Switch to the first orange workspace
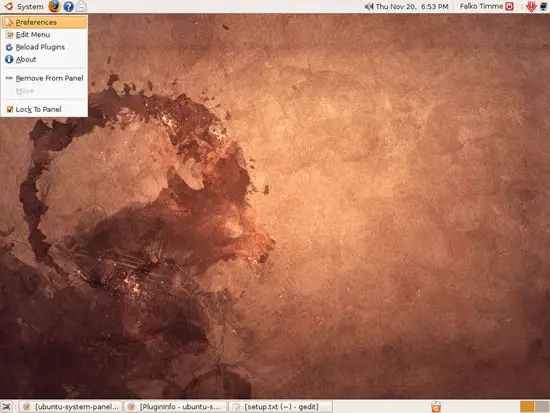Viewport: 550px width, 413px height. [x=527, y=407]
